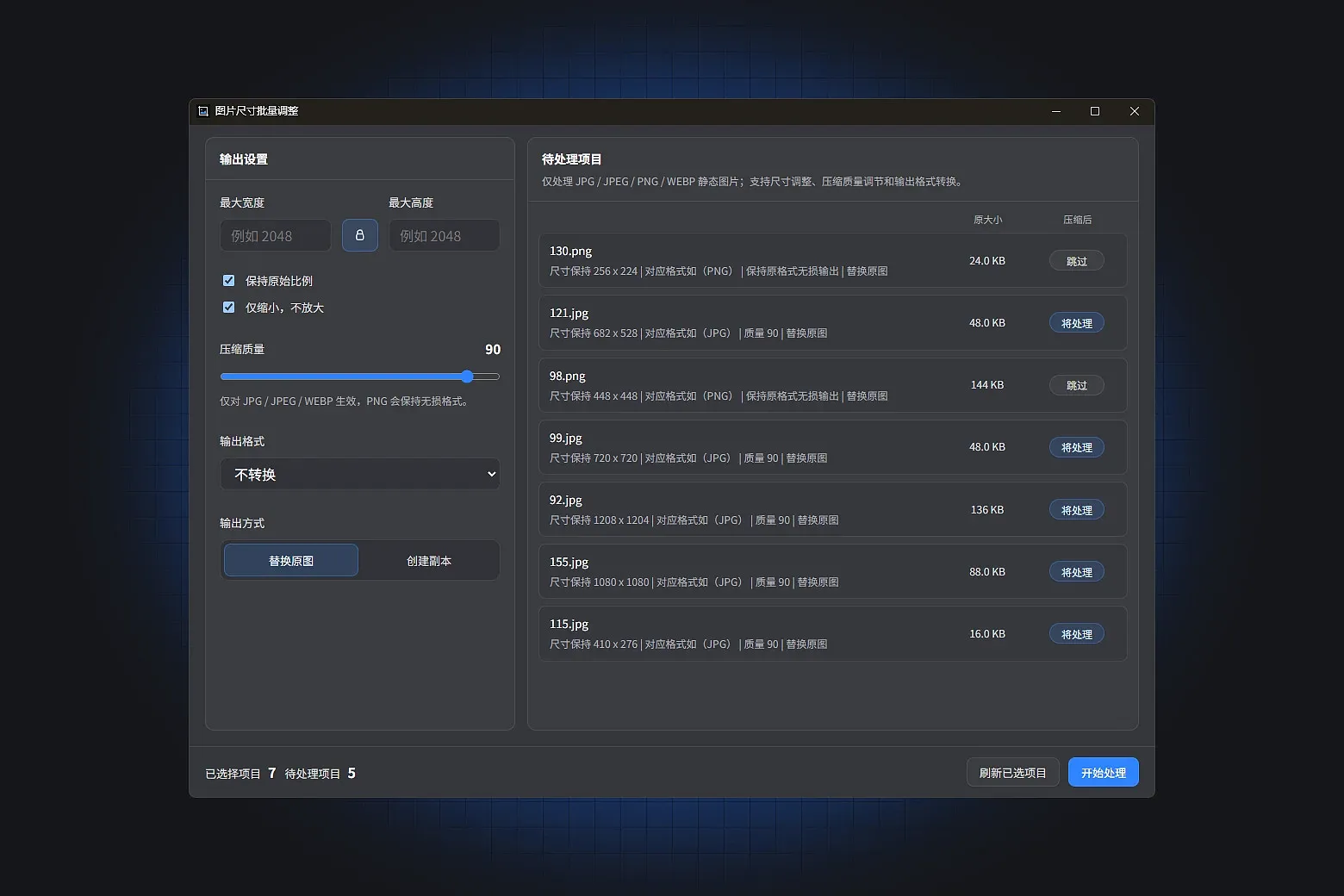Click the 压缩质量 slider handle
The width and height of the screenshot is (1344, 896).
point(467,376)
